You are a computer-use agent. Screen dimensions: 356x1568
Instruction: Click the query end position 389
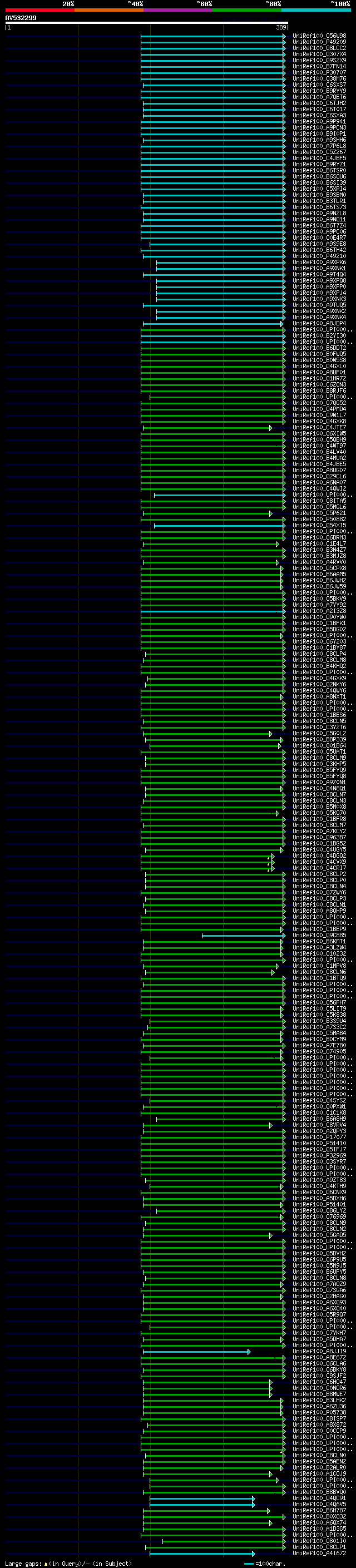[x=280, y=27]
